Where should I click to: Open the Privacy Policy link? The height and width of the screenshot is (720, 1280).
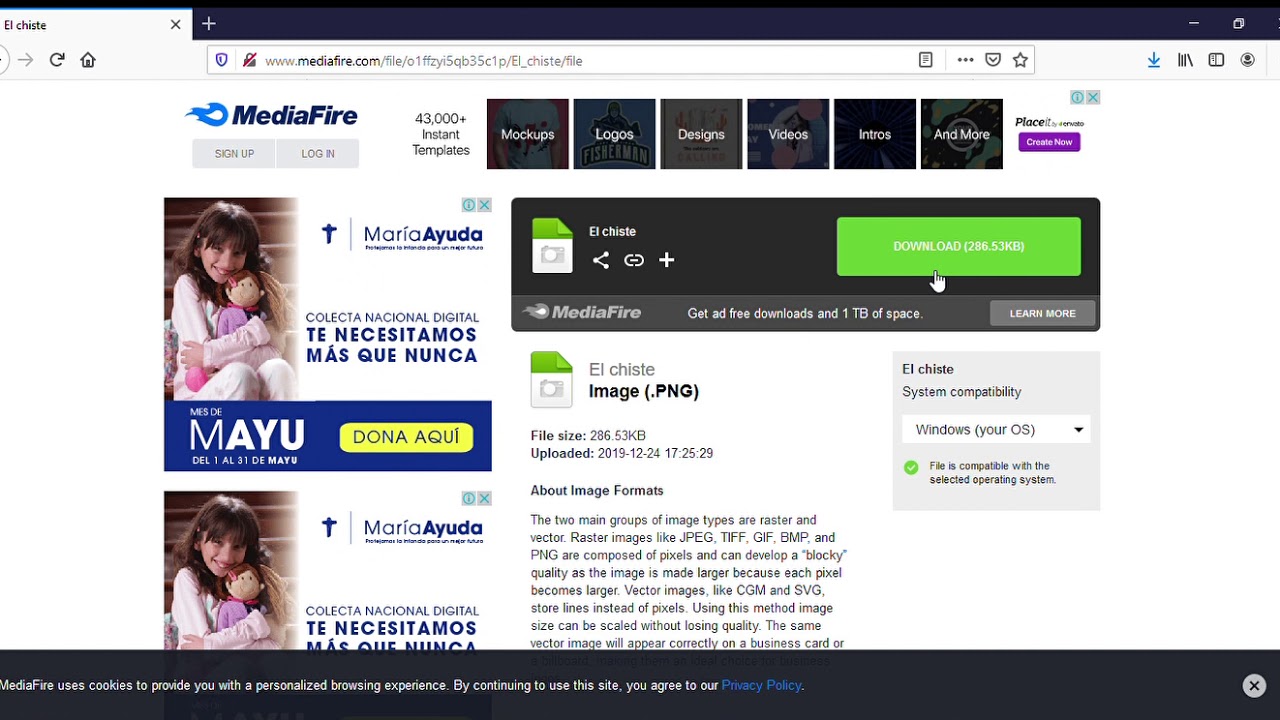click(x=761, y=685)
